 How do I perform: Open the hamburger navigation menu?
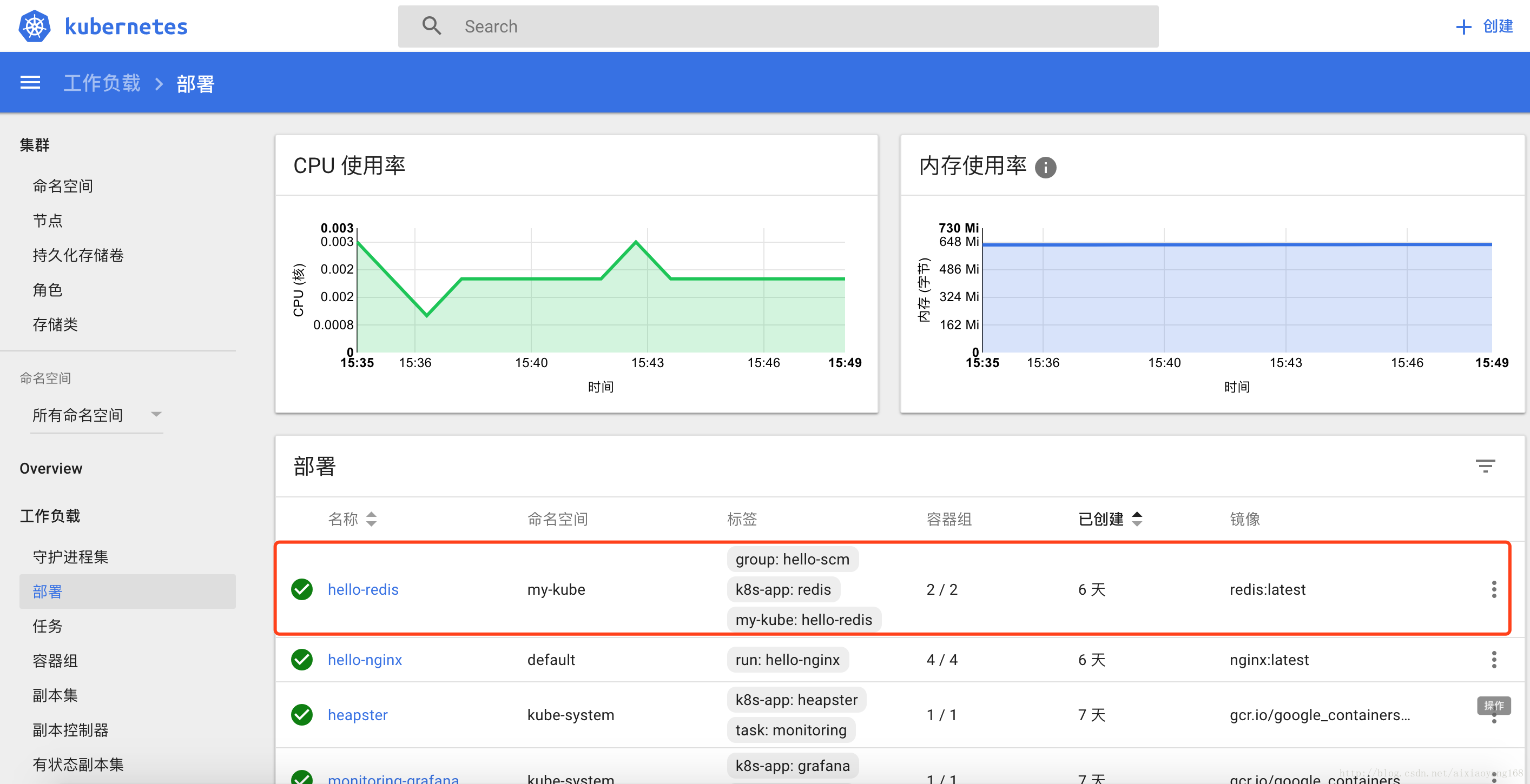click(30, 82)
